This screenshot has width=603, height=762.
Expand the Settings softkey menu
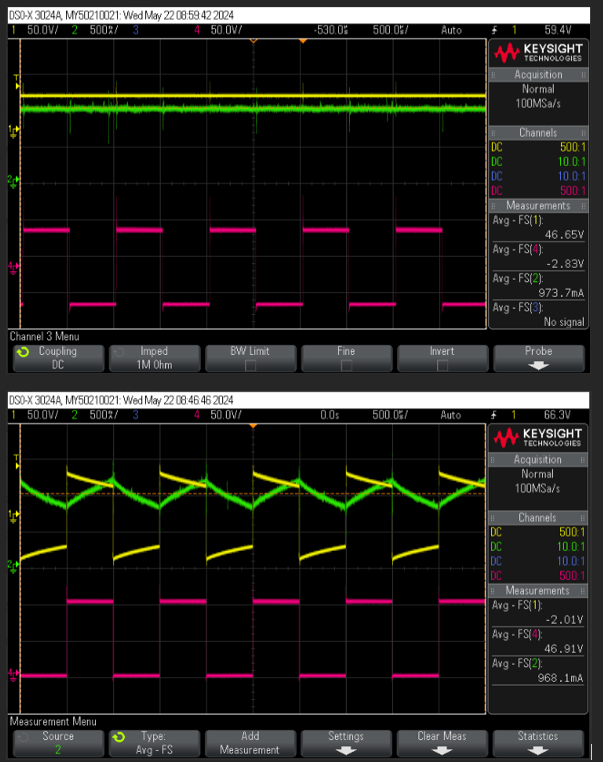tap(346, 743)
